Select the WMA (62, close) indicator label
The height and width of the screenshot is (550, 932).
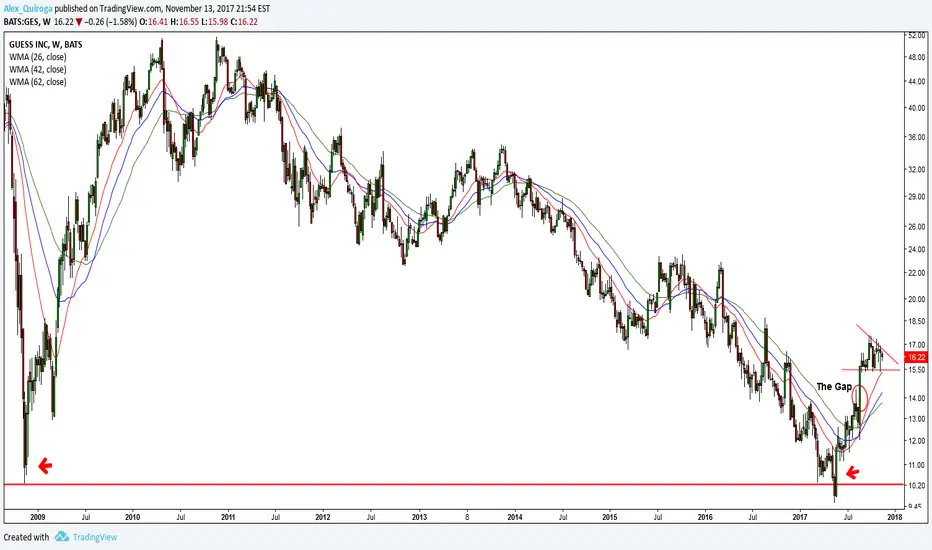(37, 82)
